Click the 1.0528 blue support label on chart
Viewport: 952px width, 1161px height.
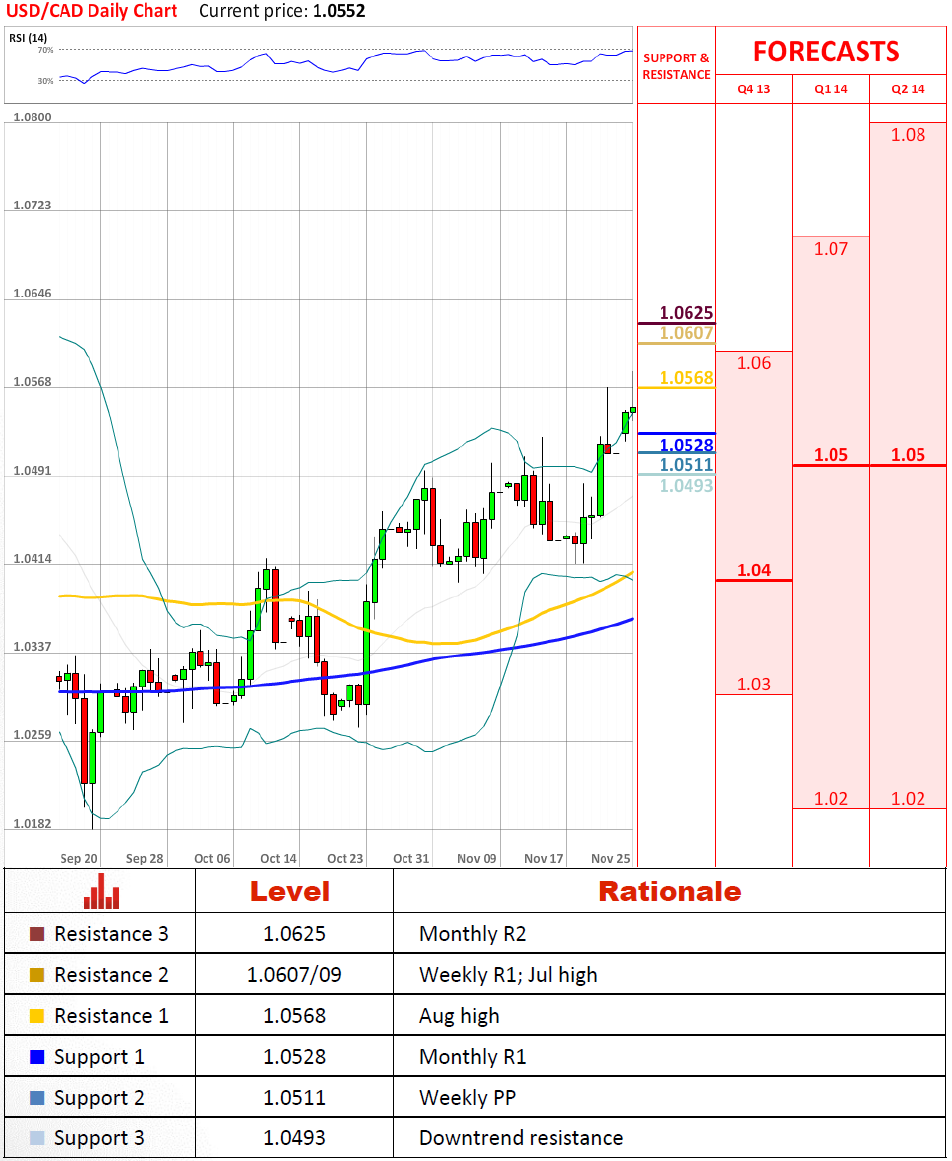pos(686,445)
